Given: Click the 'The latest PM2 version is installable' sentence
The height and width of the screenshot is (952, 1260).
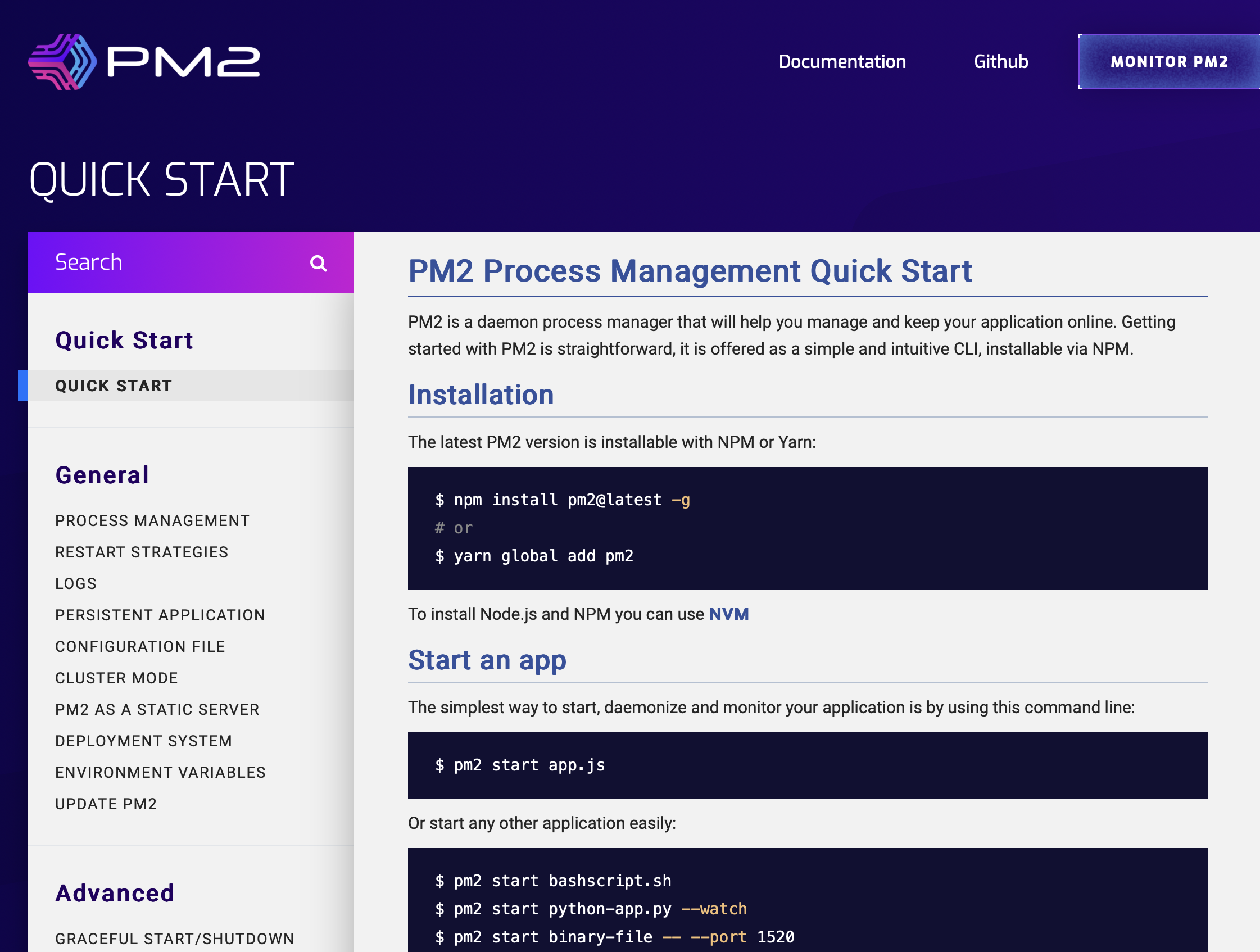Looking at the screenshot, I should [x=612, y=442].
